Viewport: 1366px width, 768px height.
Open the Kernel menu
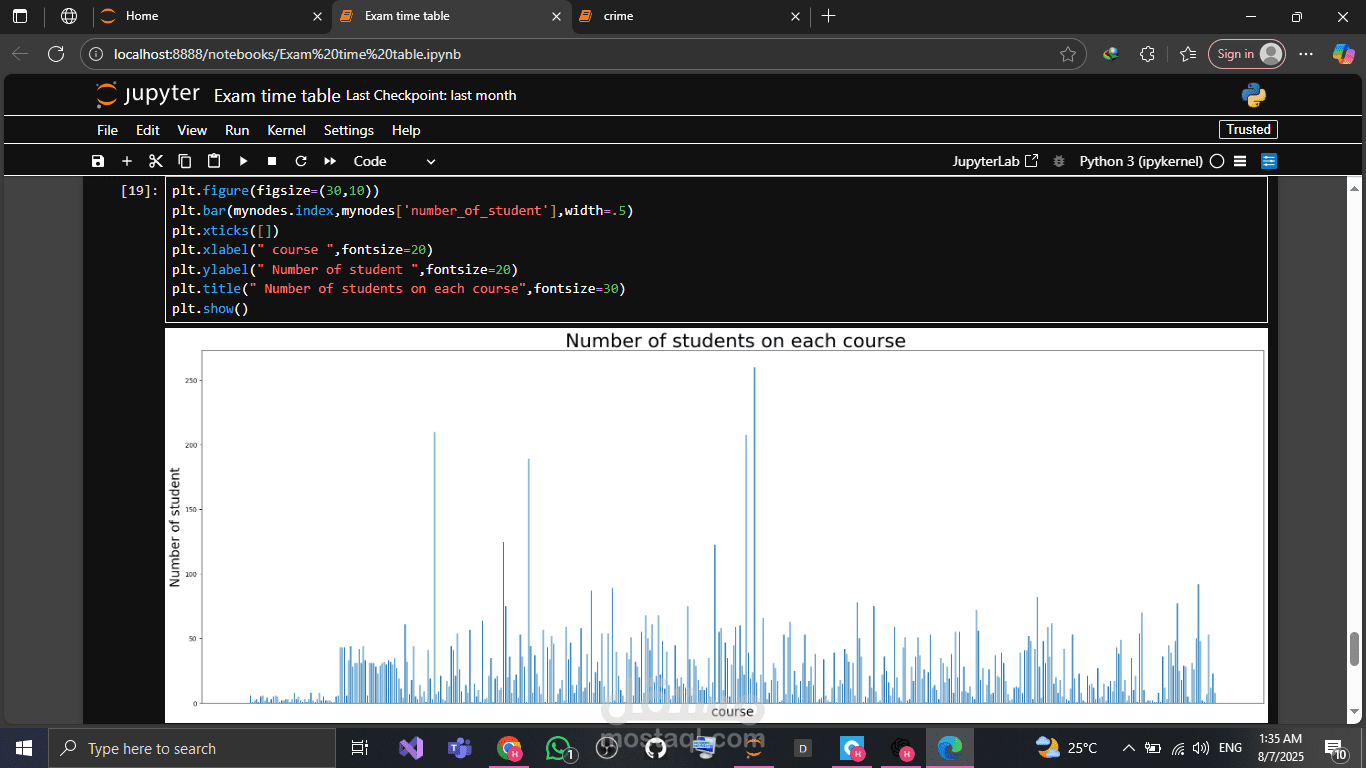(x=287, y=130)
